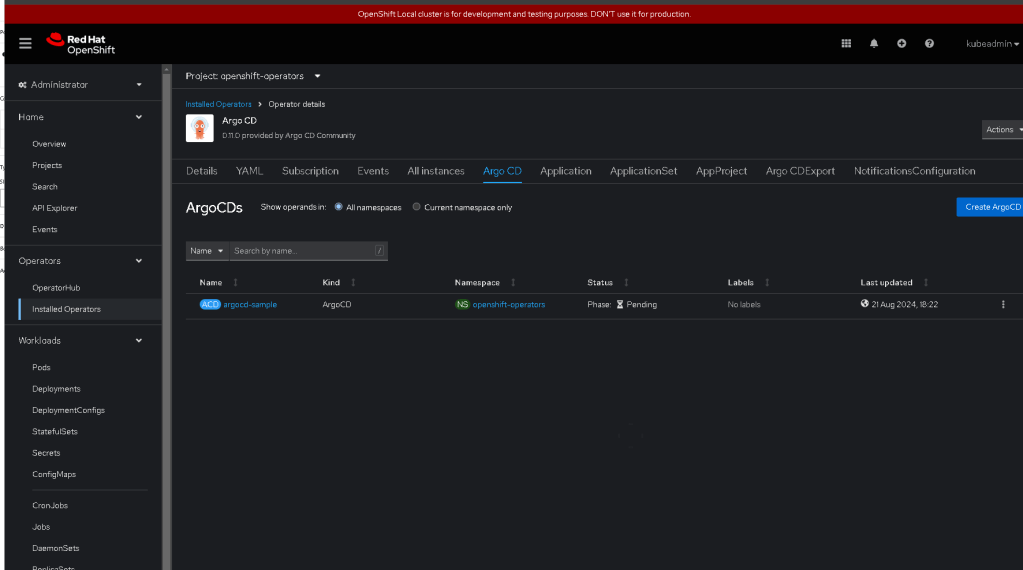The image size is (1023, 570).
Task: Click the slash shortcut hint in search box
Action: 379,251
